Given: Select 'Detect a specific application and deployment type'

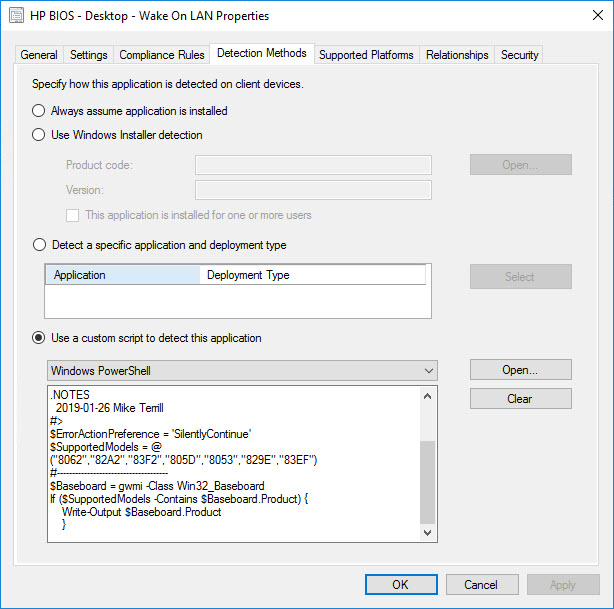Looking at the screenshot, I should [x=39, y=245].
